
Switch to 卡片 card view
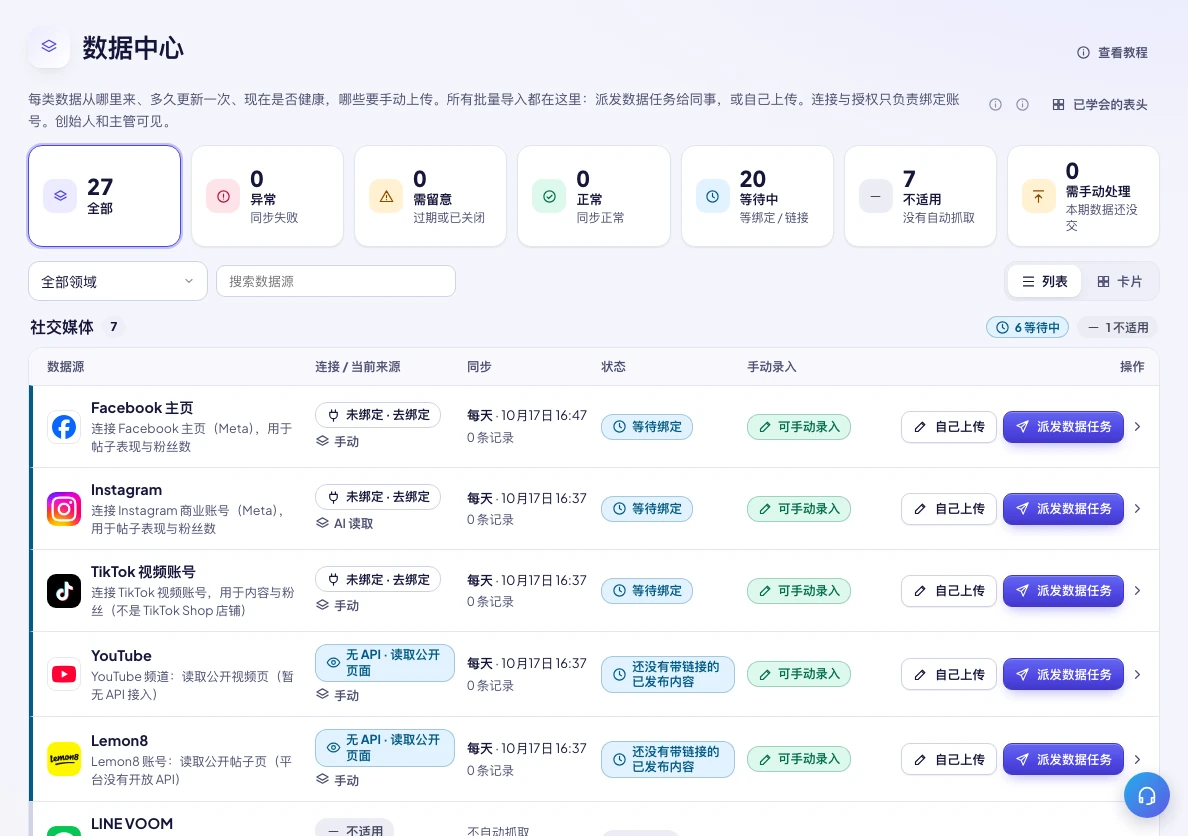click(1120, 281)
